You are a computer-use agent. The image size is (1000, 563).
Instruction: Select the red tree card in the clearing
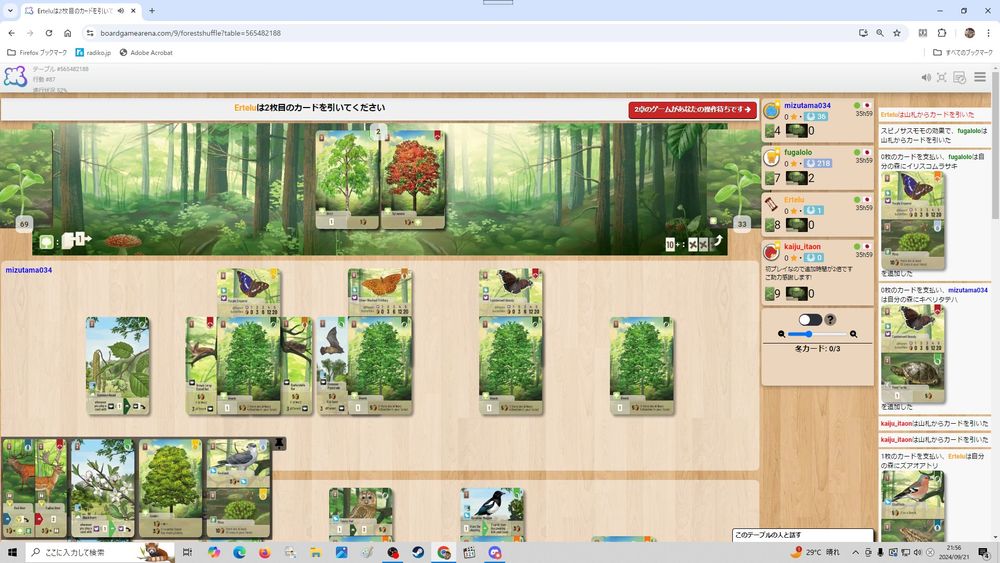tap(413, 180)
